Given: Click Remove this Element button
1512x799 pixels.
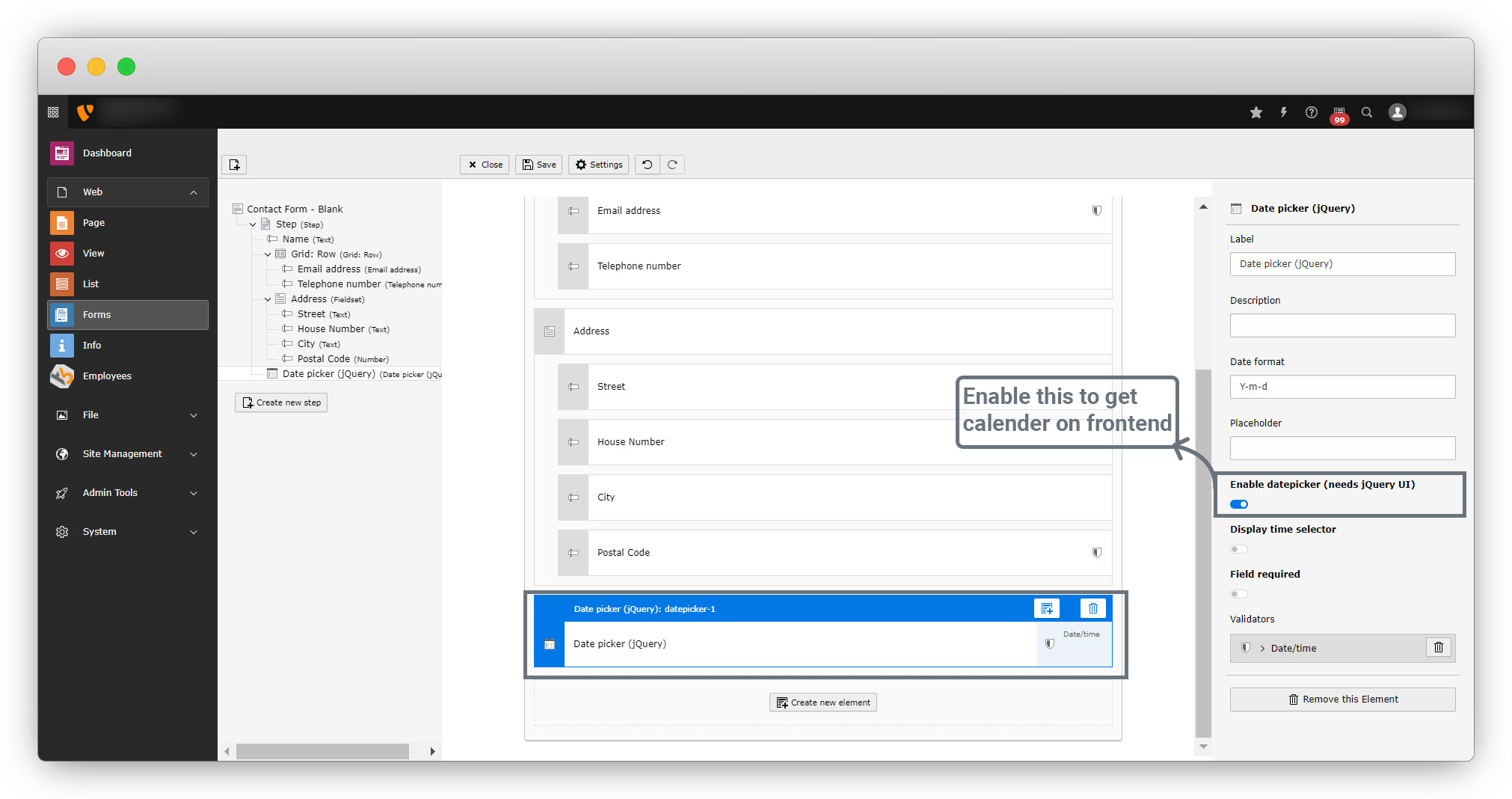Looking at the screenshot, I should (x=1342, y=699).
